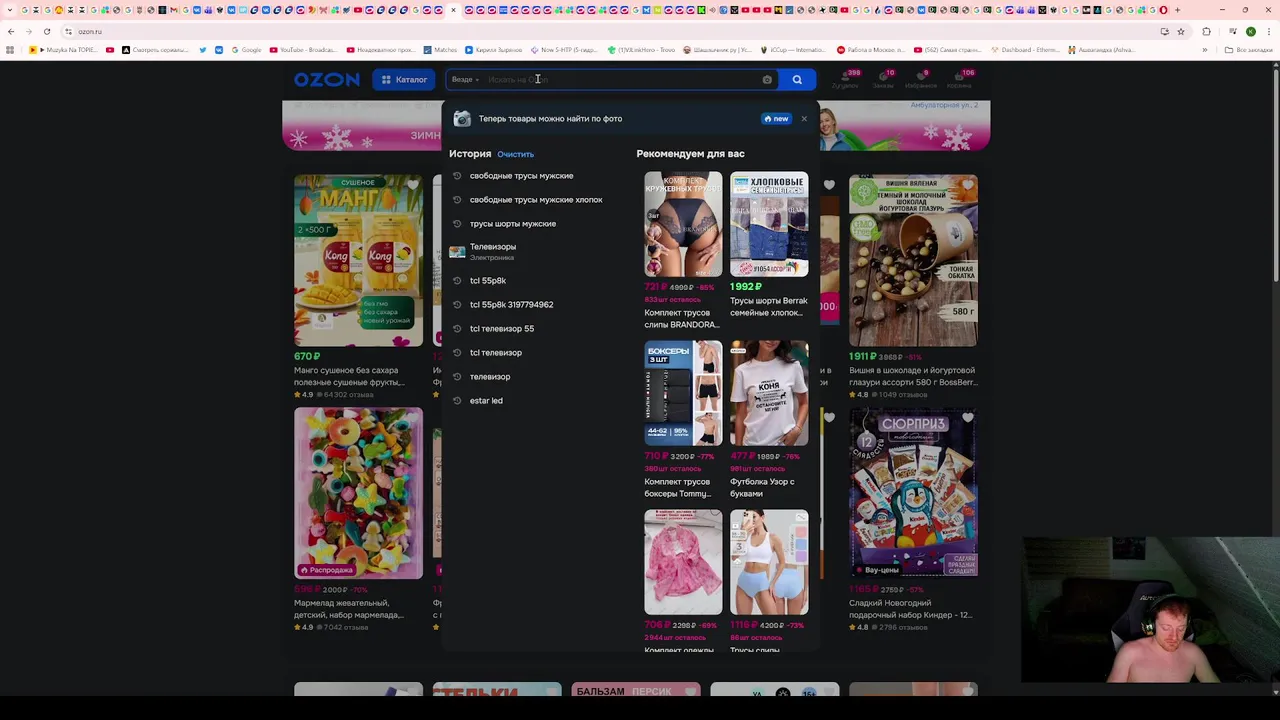This screenshot has height=720, width=1280.
Task: Select history item 'трусы шорты мужские'
Action: coord(512,224)
